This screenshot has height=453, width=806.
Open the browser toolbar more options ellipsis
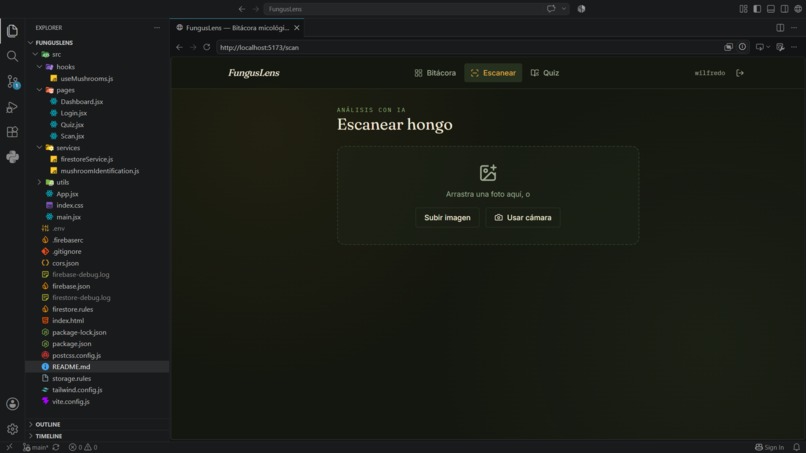(794, 47)
